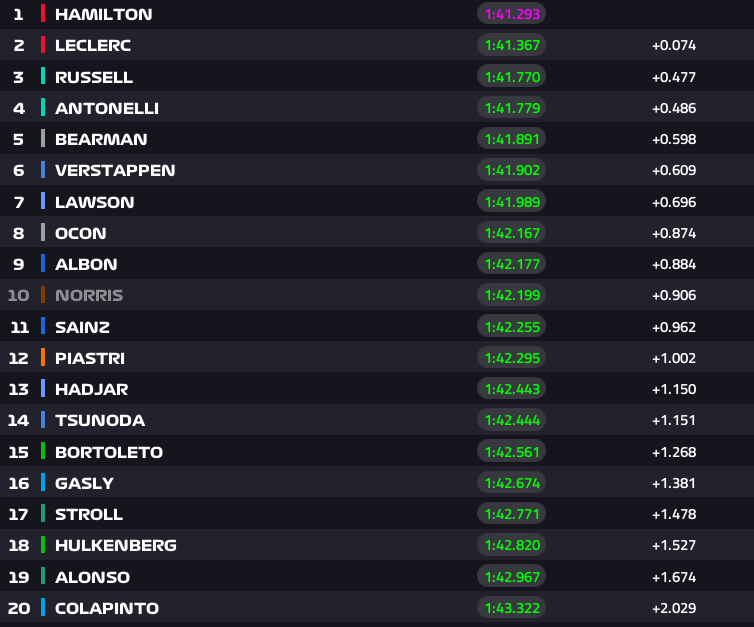Select driver name LECLERC
Viewport: 754px width, 627px height.
click(93, 45)
